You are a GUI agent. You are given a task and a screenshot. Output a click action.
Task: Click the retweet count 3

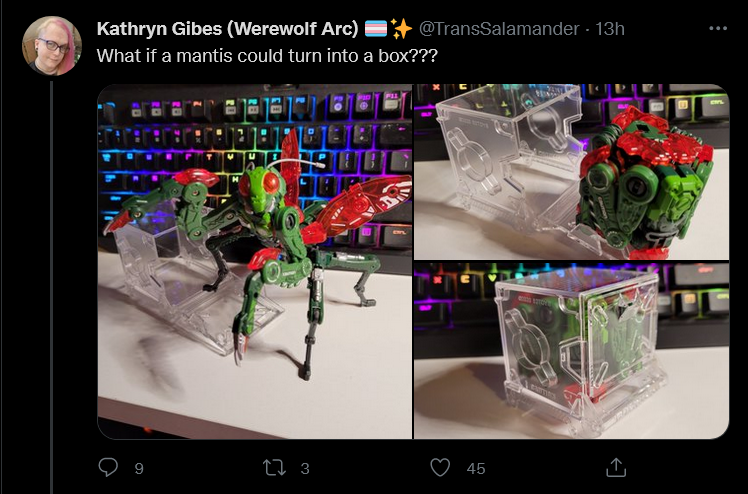point(305,468)
